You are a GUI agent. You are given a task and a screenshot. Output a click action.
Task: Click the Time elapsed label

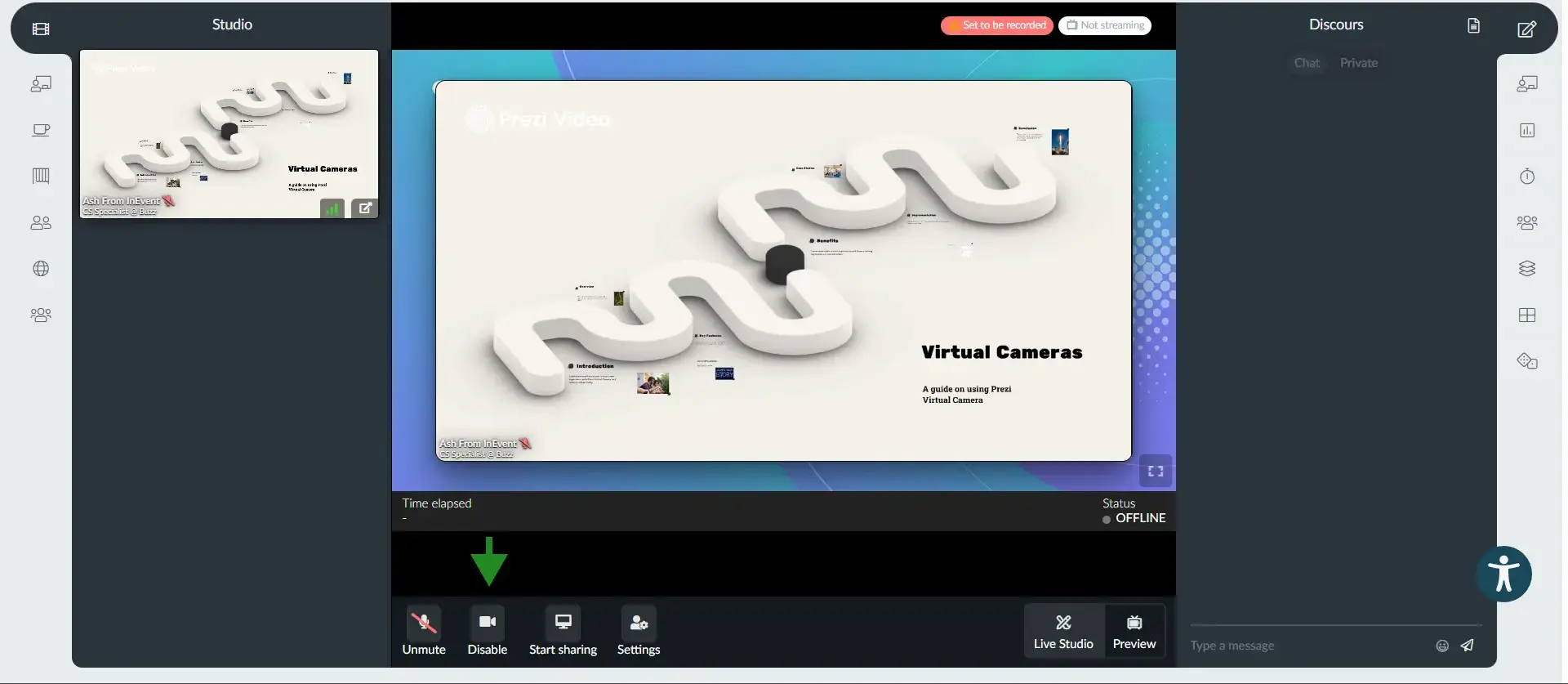(437, 503)
